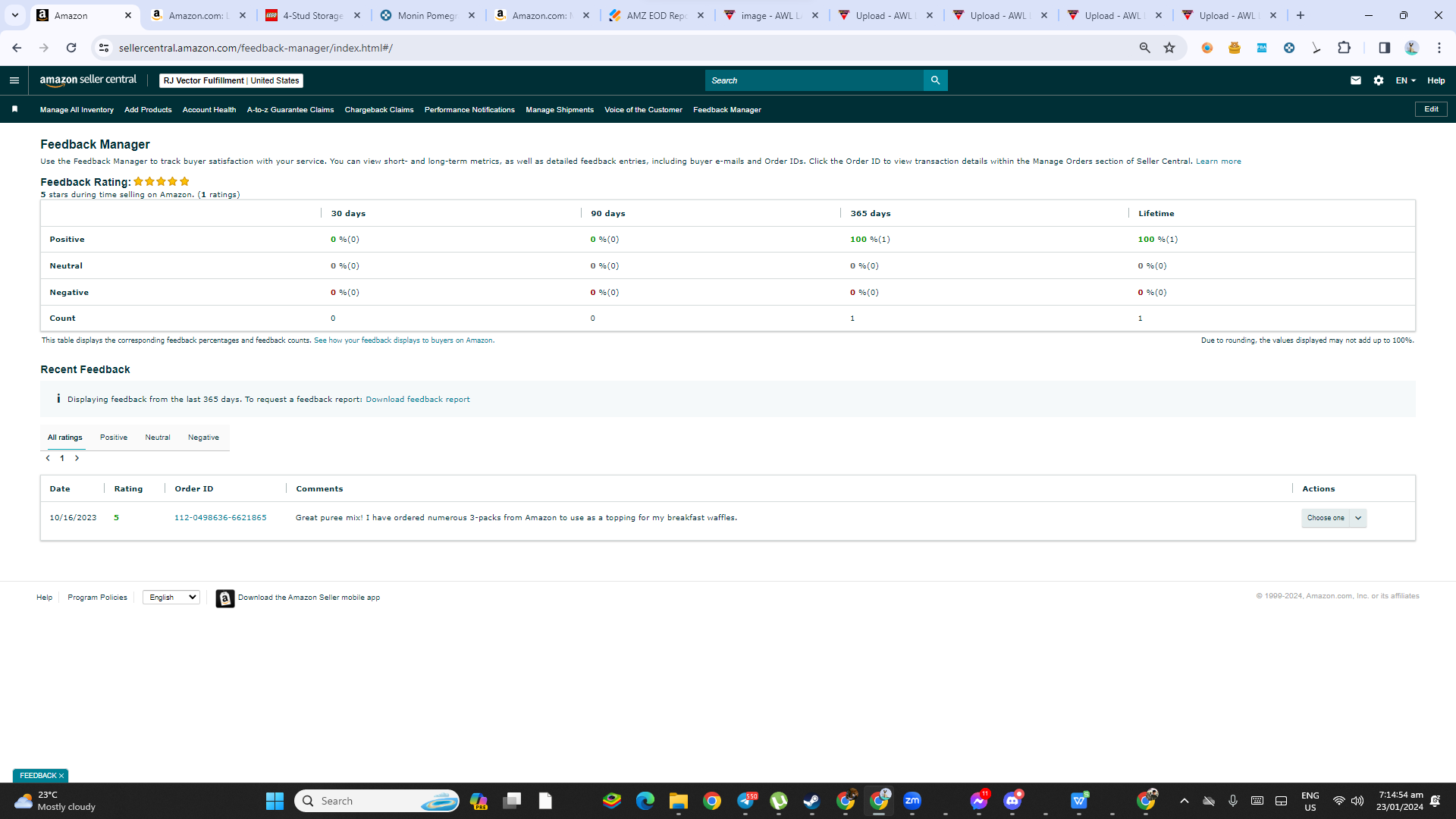This screenshot has width=1456, height=819.
Task: Click the Chrome profile avatar
Action: pyautogui.click(x=1411, y=48)
